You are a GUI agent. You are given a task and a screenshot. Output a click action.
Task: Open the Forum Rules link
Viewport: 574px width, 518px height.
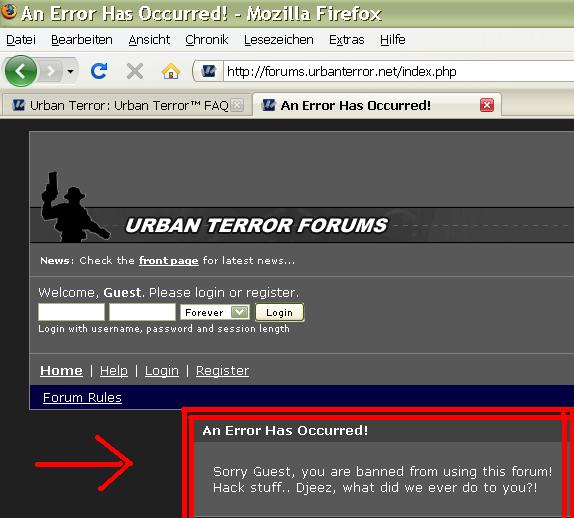click(82, 398)
